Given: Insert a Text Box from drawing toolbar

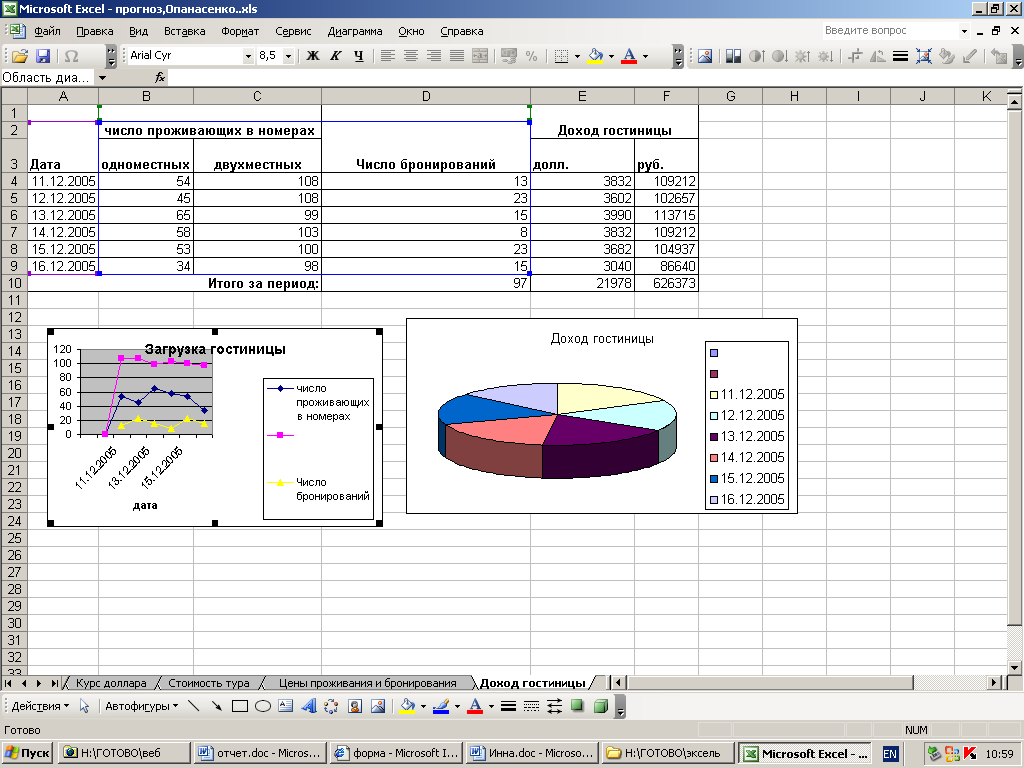Looking at the screenshot, I should (x=285, y=706).
